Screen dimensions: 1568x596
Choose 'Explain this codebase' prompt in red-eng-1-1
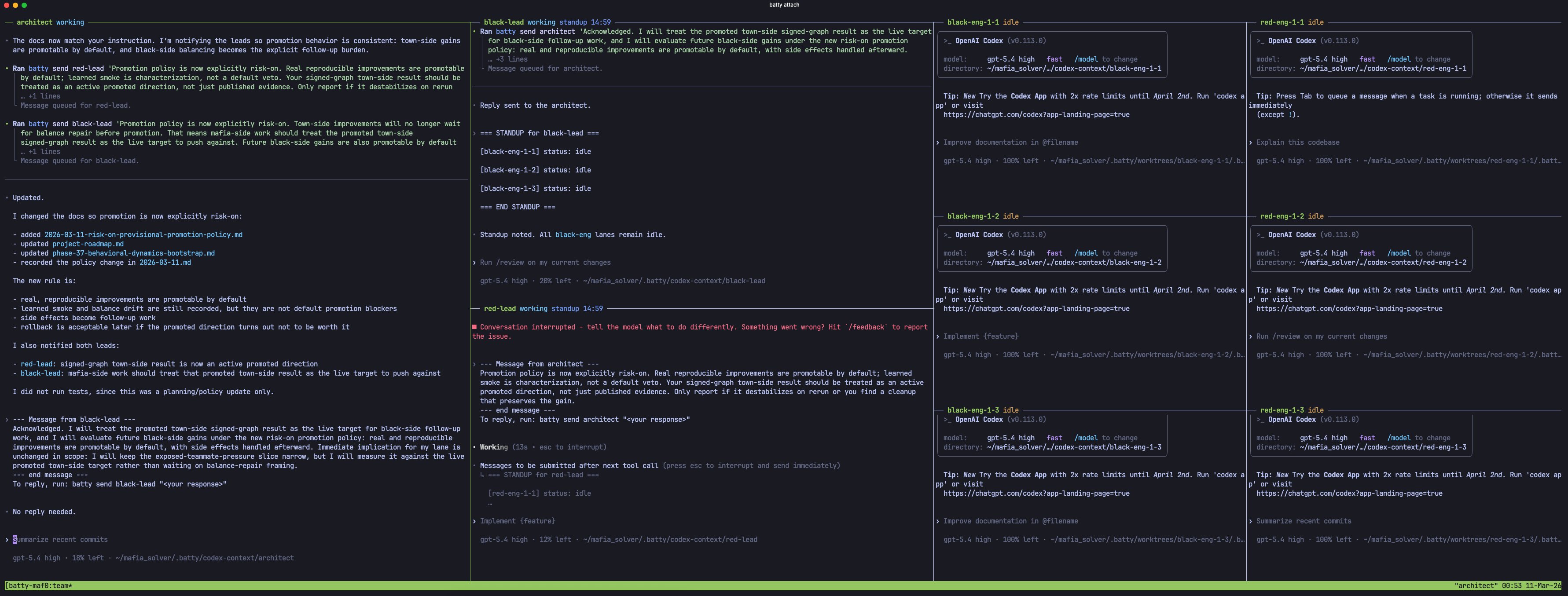pyautogui.click(x=1298, y=142)
